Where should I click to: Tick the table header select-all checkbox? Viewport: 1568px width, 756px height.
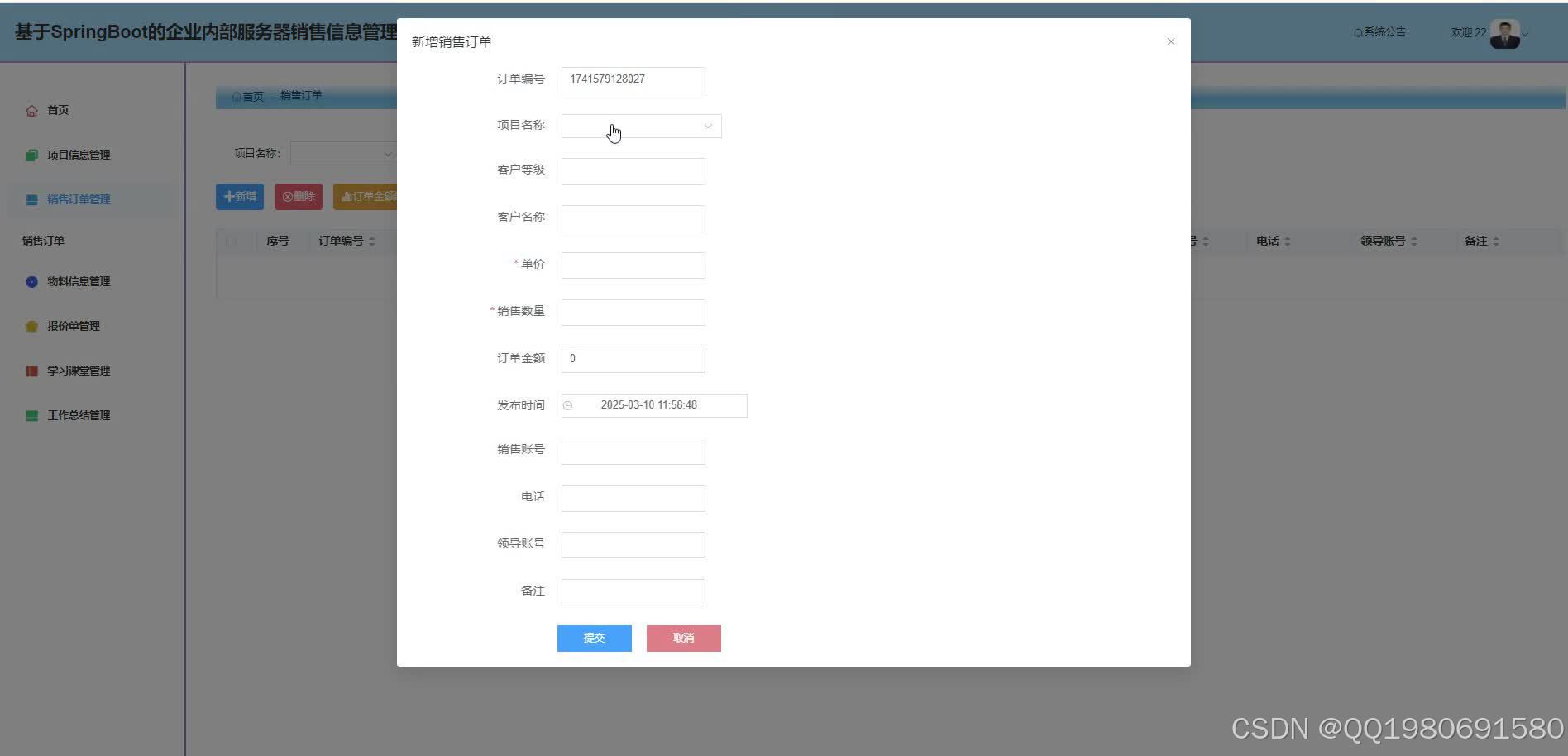(232, 241)
